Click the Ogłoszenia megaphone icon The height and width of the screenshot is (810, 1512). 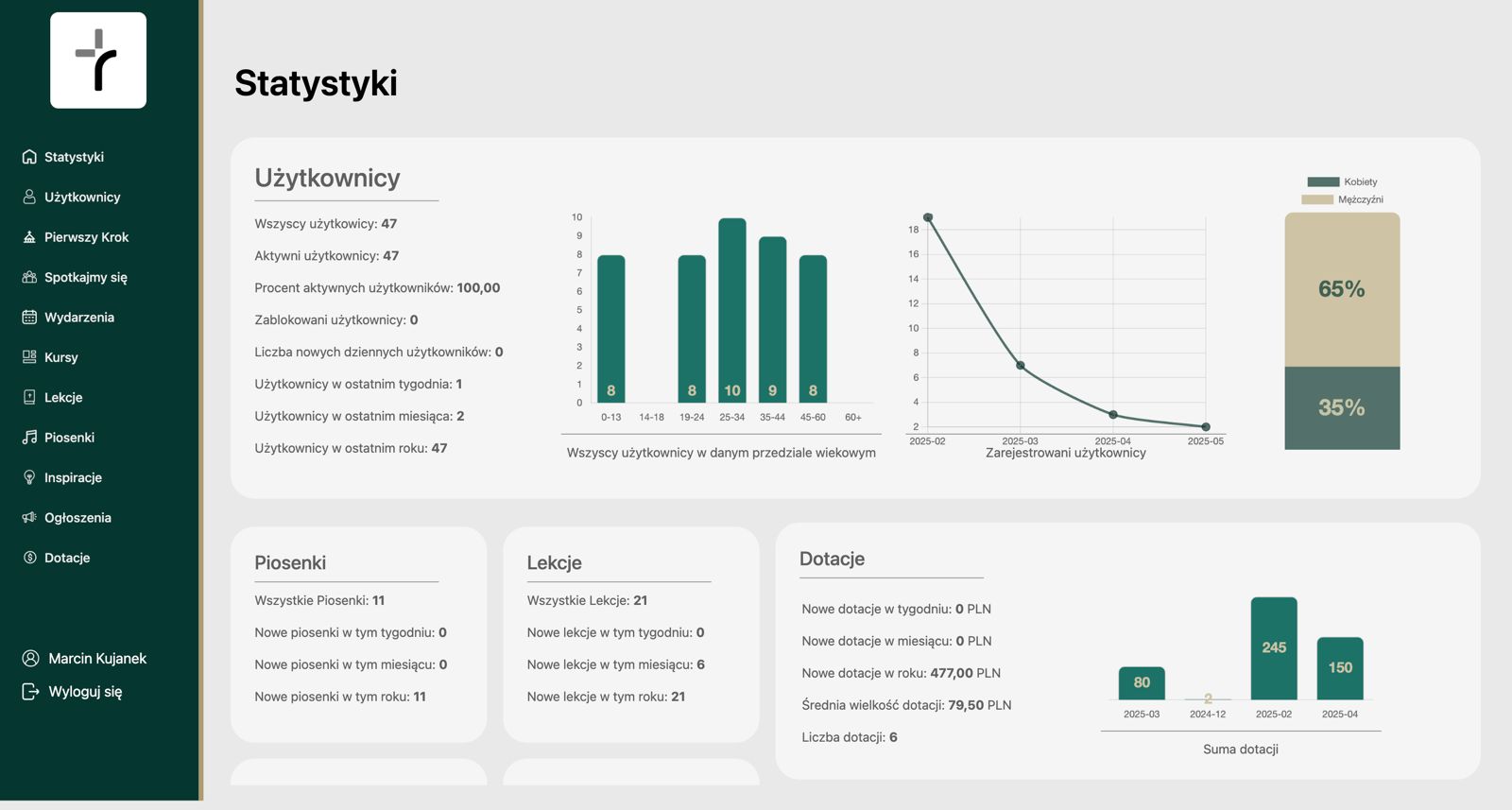pos(29,518)
